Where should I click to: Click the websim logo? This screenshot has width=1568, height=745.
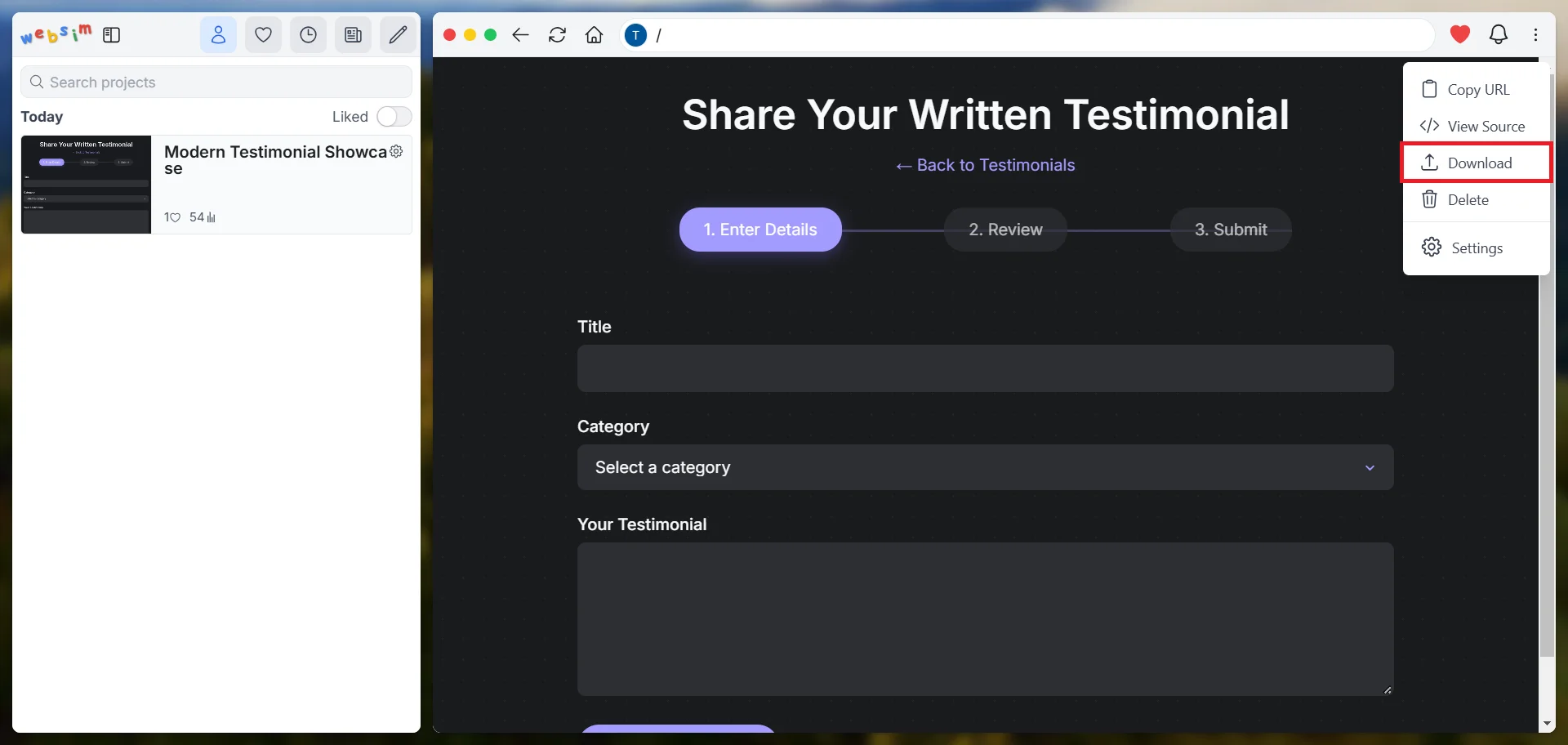click(x=56, y=34)
